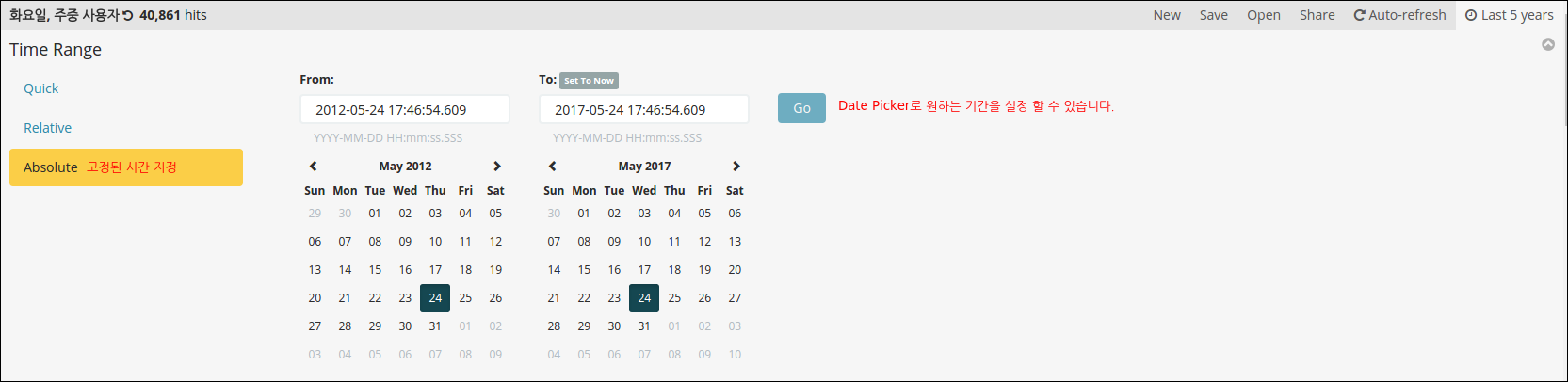Click the From date input field
The width and height of the screenshot is (1568, 382).
[405, 109]
